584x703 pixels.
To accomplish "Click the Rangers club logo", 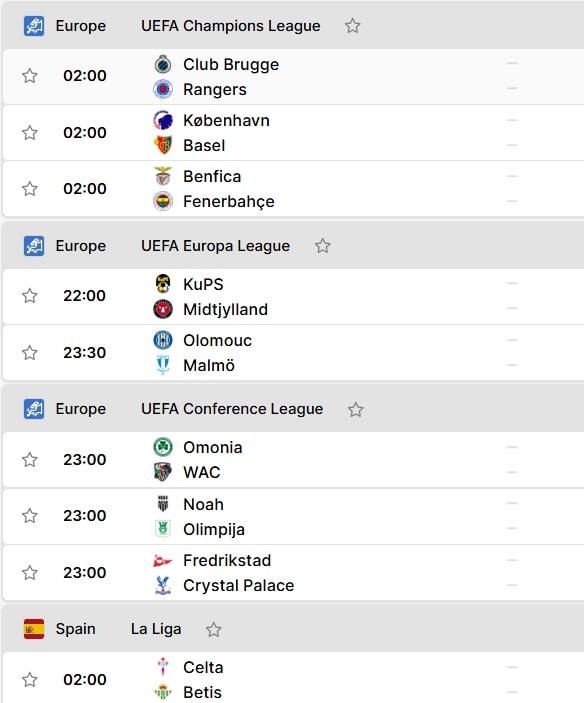I will point(163,89).
